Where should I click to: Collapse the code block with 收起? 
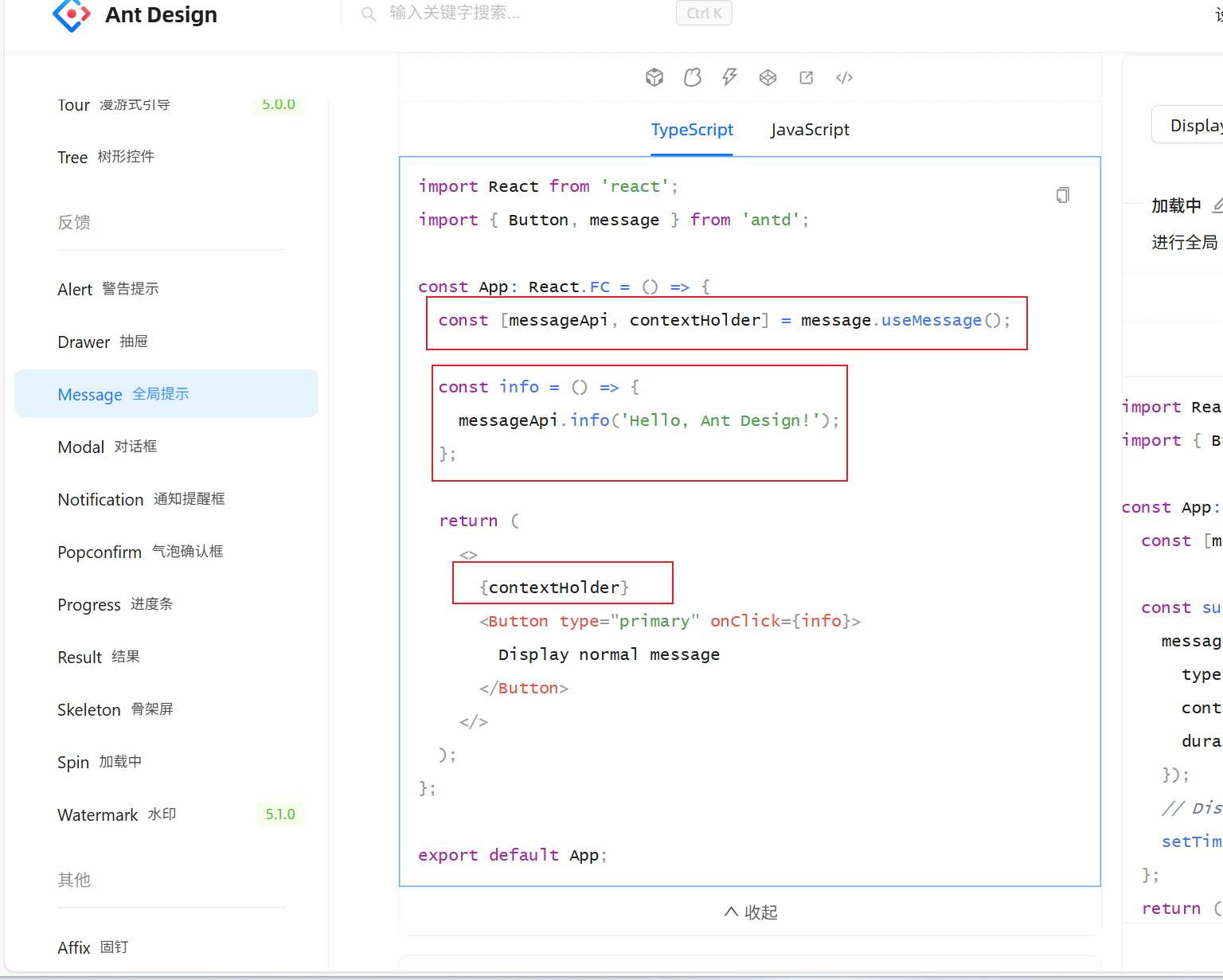coord(750,912)
